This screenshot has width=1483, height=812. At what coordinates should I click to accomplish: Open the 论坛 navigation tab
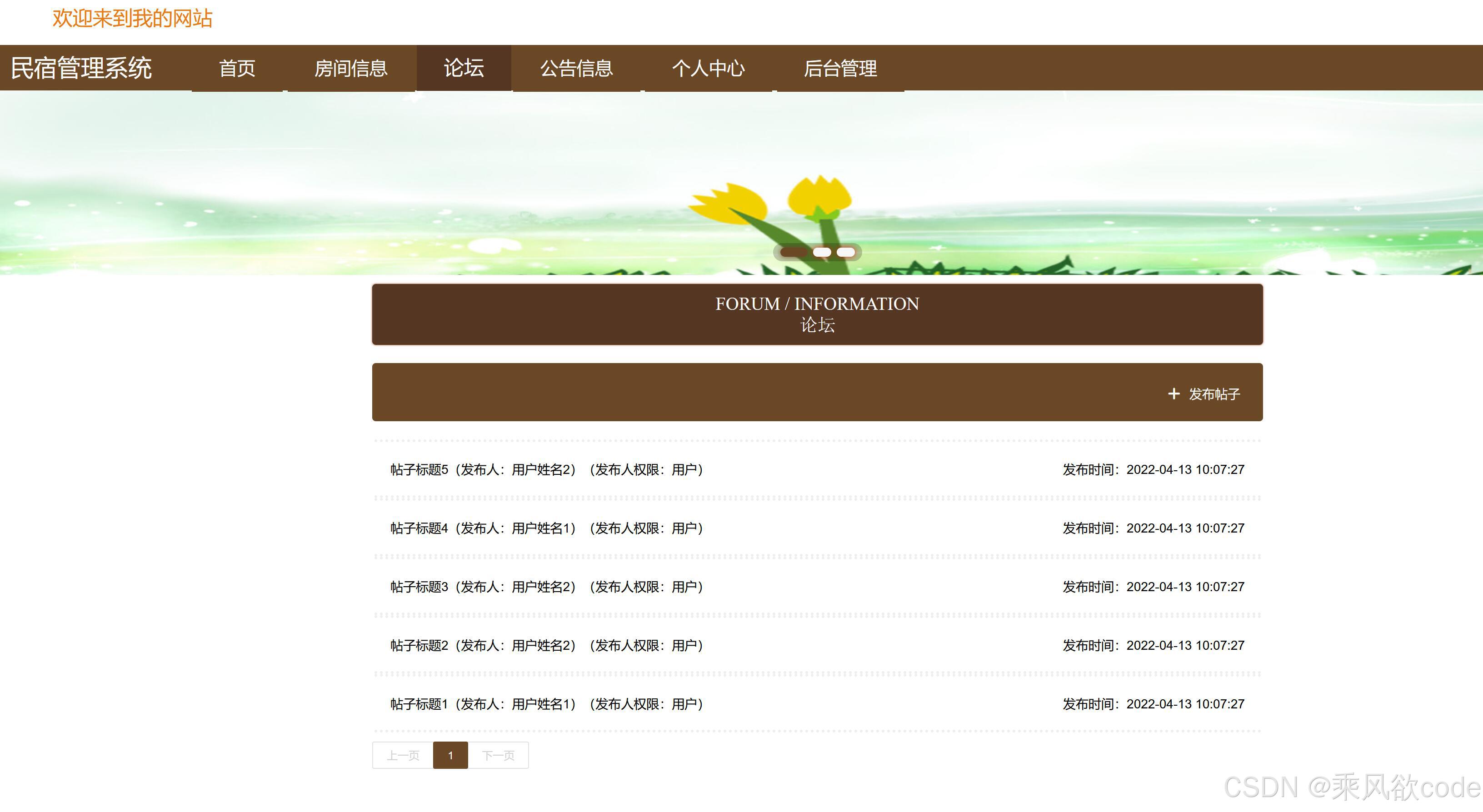point(464,69)
